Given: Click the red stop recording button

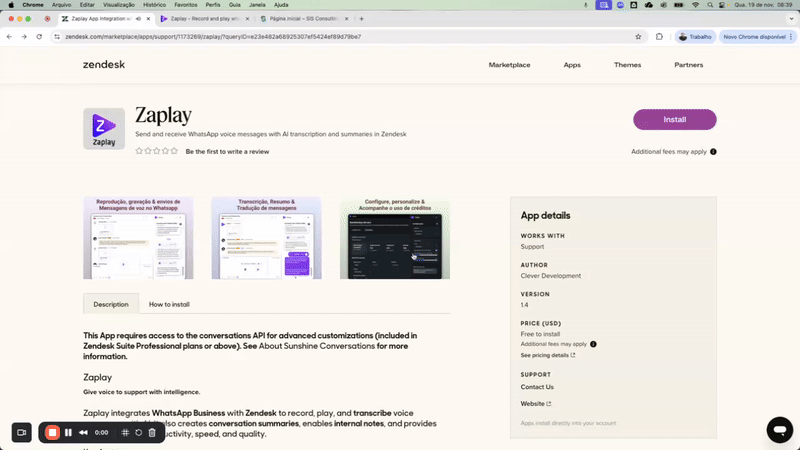Looking at the screenshot, I should (x=53, y=432).
